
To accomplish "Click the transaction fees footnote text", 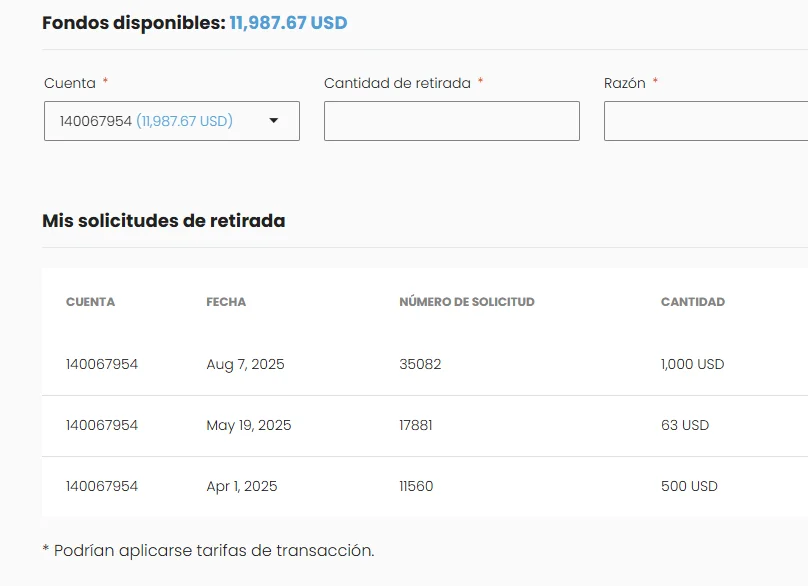I will click(208, 550).
